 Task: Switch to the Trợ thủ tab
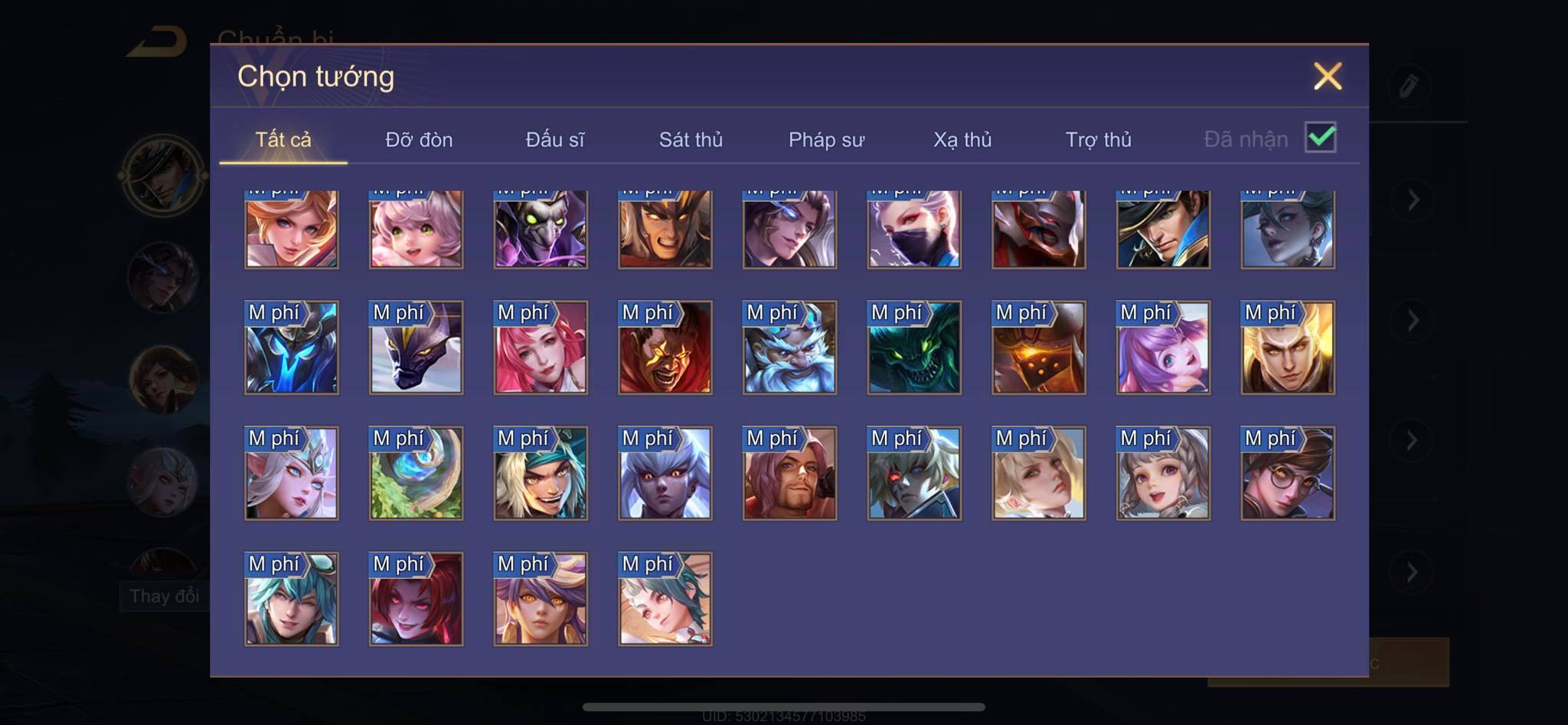(x=1099, y=139)
